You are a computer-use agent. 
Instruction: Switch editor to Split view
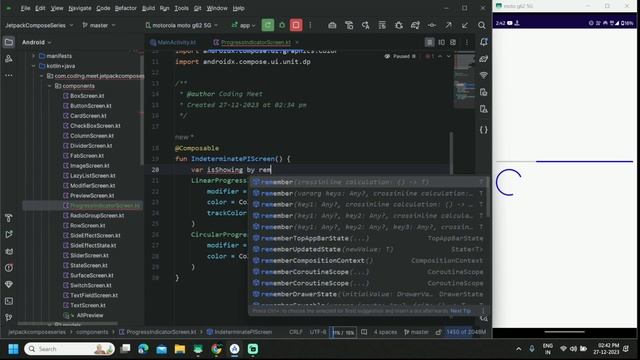tap(442, 42)
